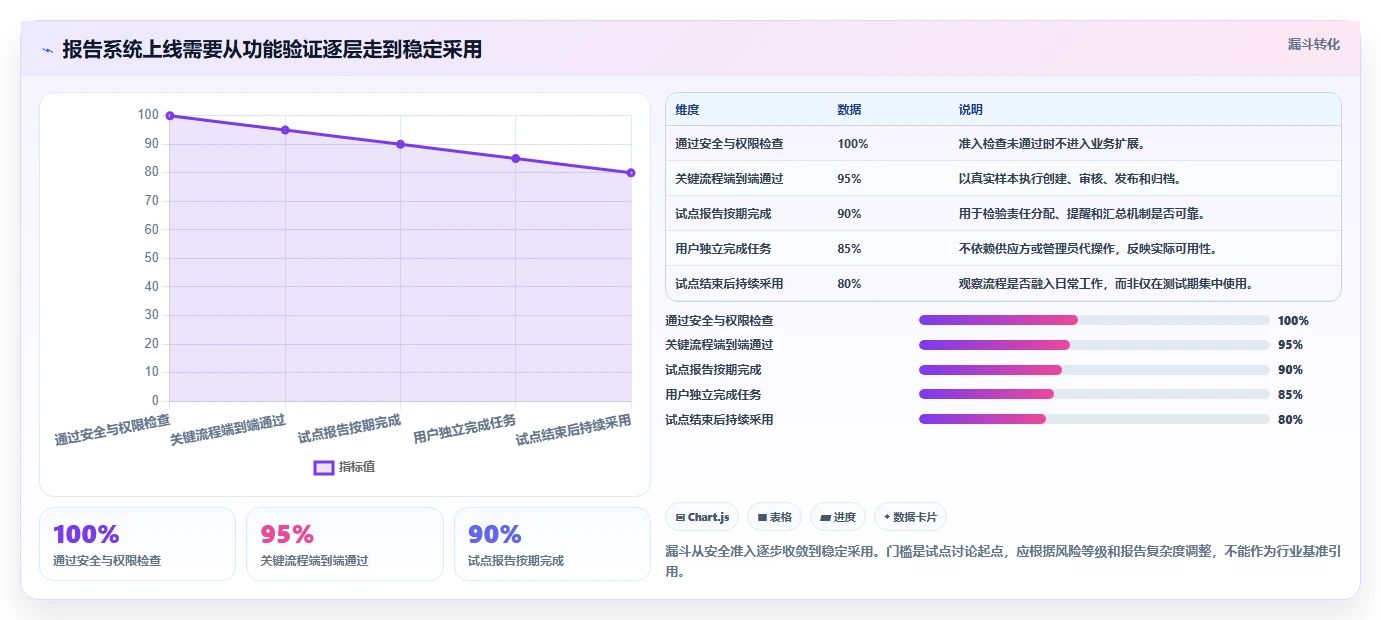Image resolution: width=1381 pixels, height=620 pixels.
Task: Click the 95% value in table
Action: coord(849,179)
